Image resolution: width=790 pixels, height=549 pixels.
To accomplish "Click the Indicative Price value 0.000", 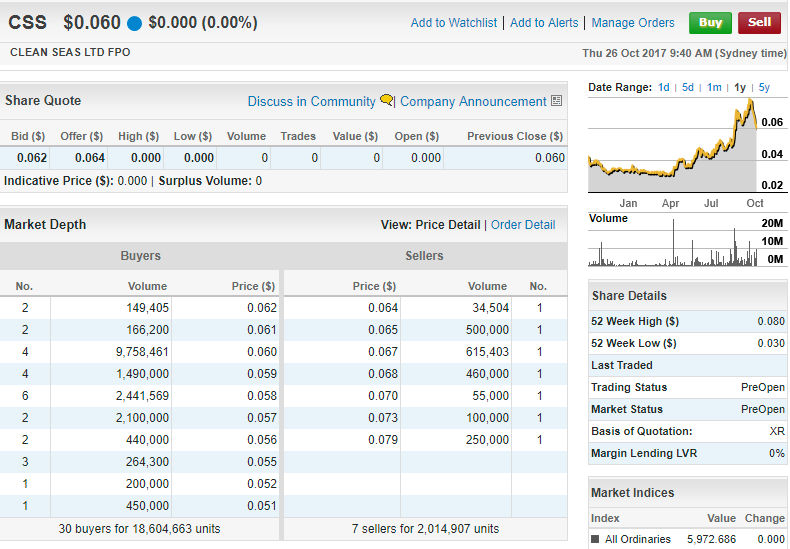I will tap(132, 181).
